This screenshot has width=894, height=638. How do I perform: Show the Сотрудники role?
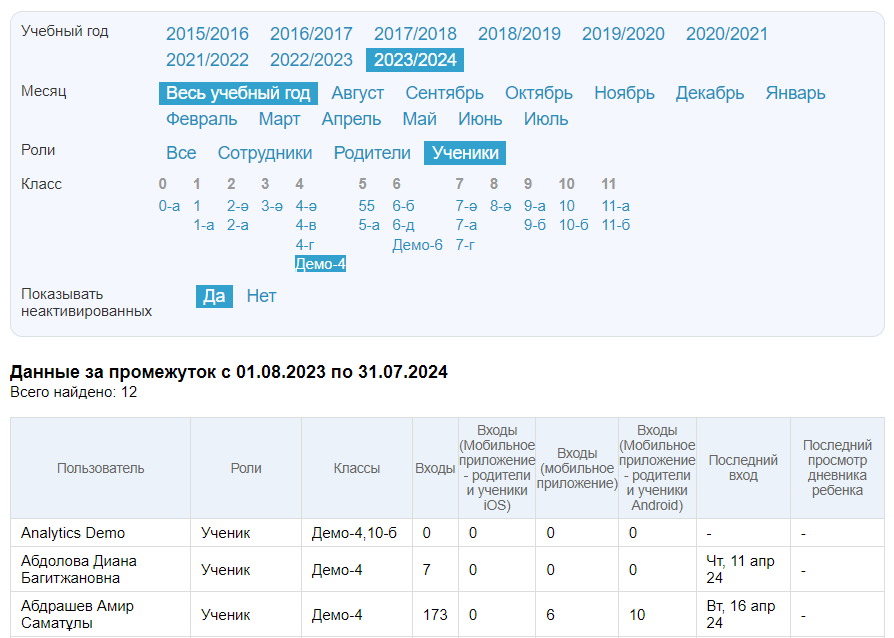click(x=265, y=153)
